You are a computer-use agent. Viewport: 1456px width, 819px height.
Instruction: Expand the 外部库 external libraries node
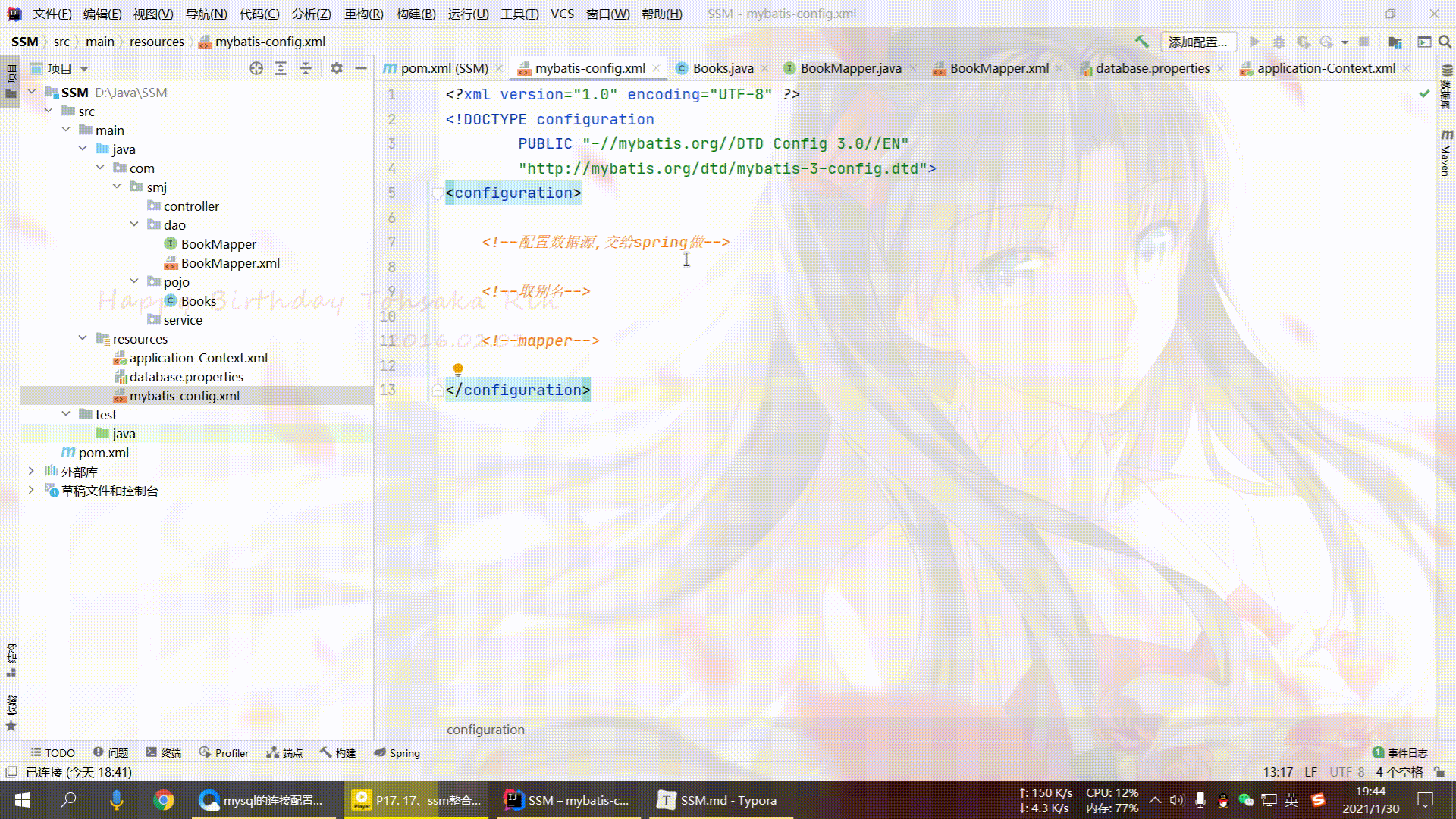(x=31, y=471)
